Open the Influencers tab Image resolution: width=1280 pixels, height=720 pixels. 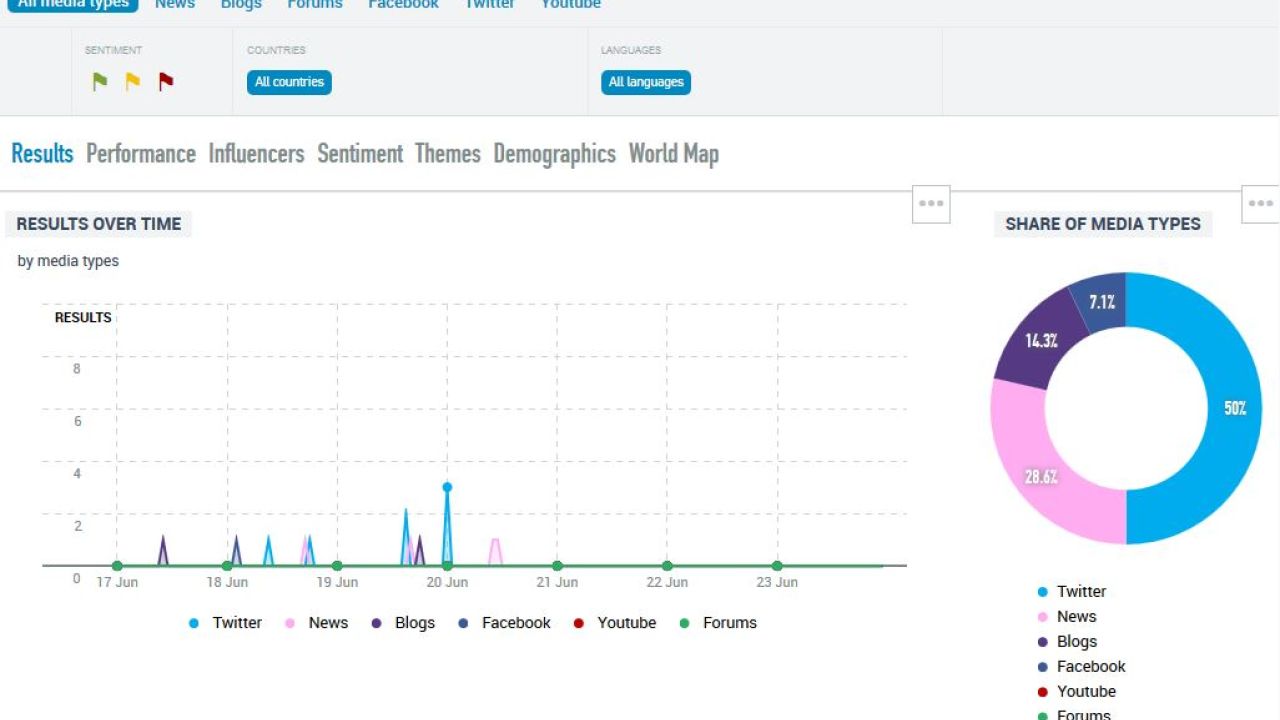coord(256,154)
